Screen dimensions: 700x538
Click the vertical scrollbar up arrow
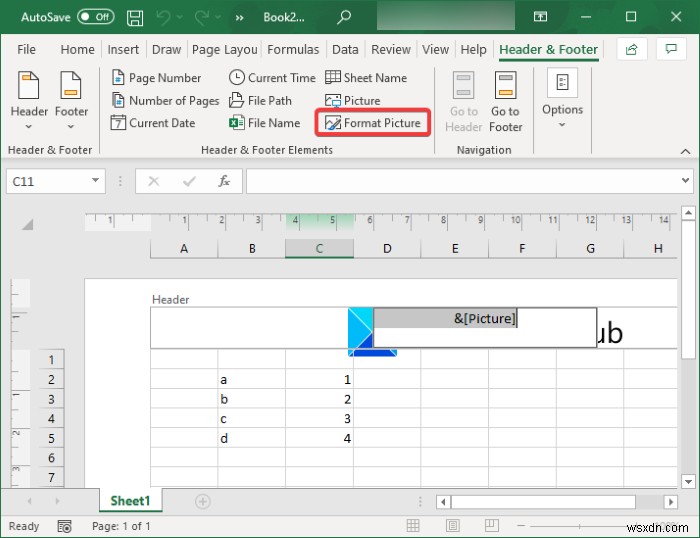tap(688, 213)
